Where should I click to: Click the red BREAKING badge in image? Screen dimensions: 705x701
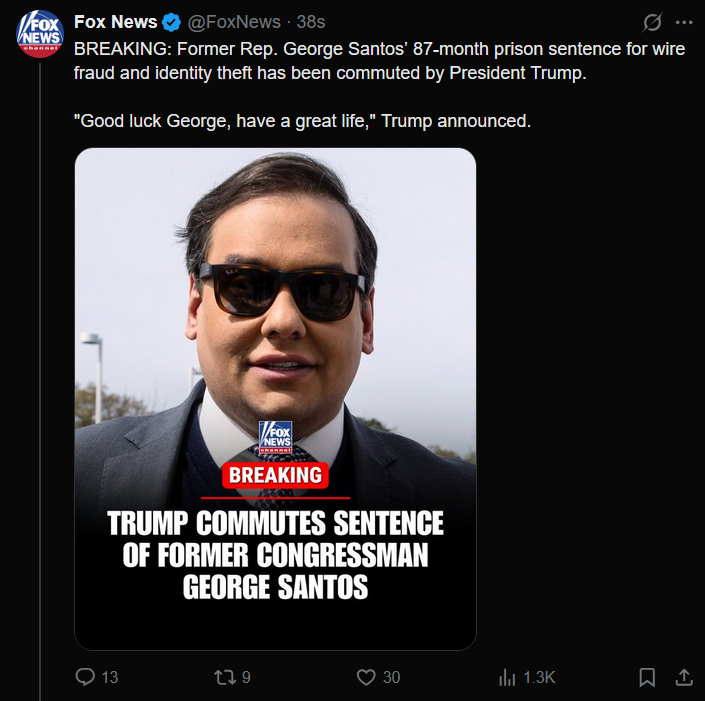pos(275,475)
